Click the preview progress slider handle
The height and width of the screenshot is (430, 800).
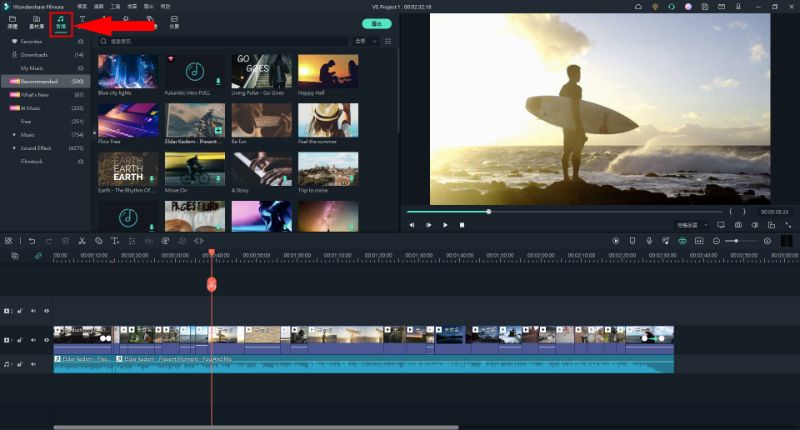(x=489, y=211)
